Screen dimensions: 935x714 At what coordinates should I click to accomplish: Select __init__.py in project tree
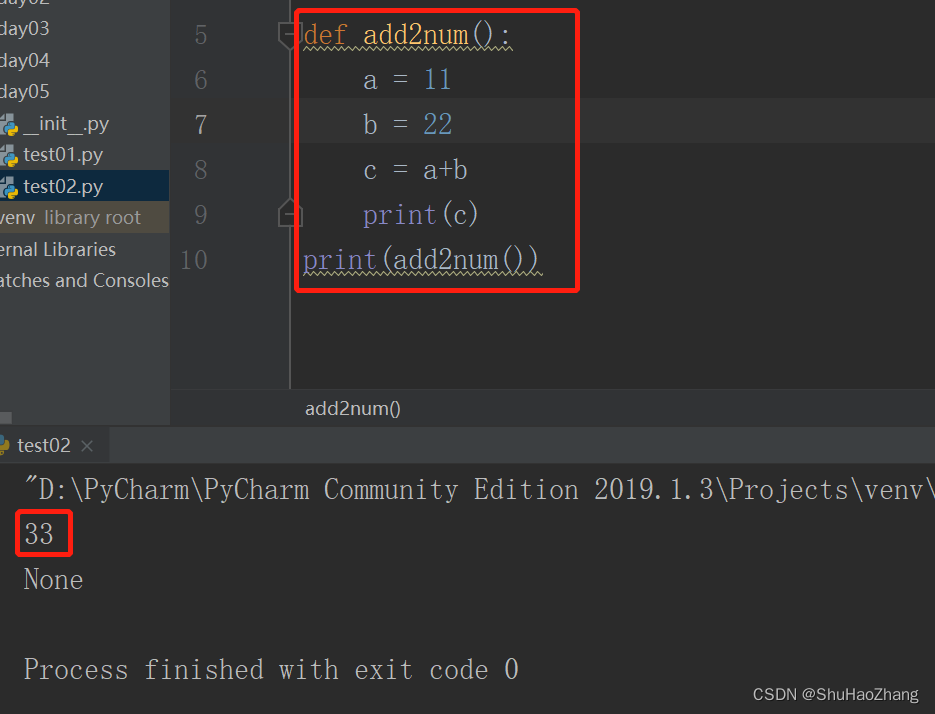(66, 123)
